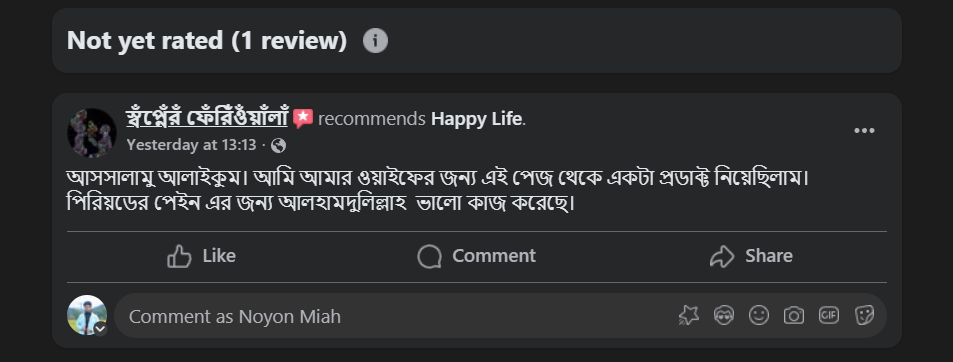The image size is (953, 362).
Task: Open the reviewer's profile picture
Action: tap(92, 132)
